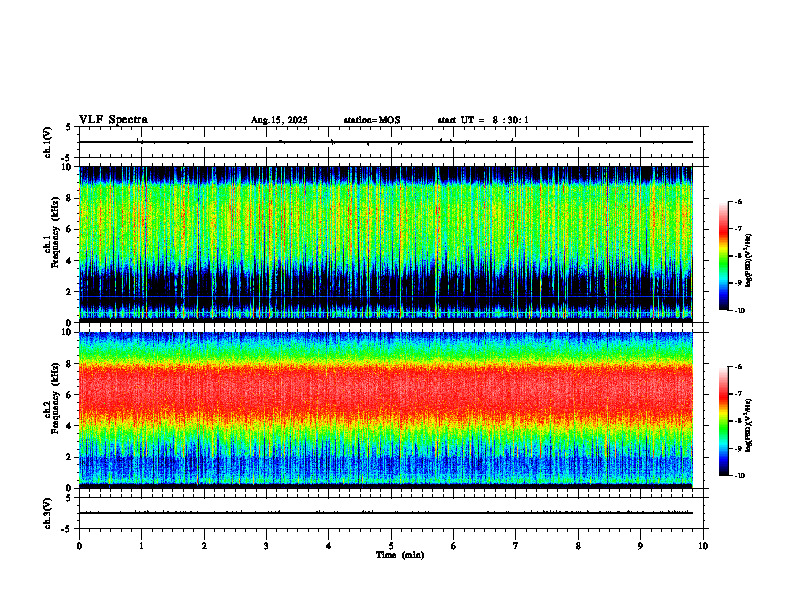Click the ch.2 spectrogram plot area
Image resolution: width=792 pixels, height=612 pixels.
tap(386, 410)
